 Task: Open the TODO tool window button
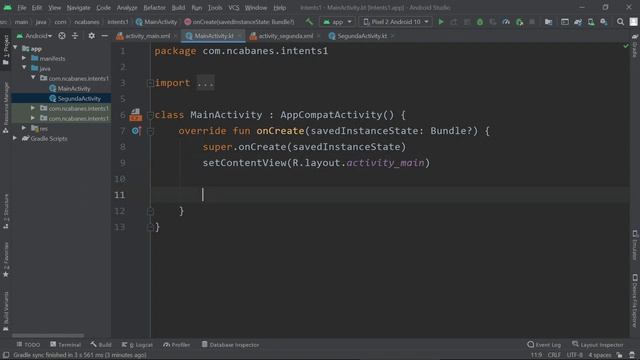(x=28, y=345)
